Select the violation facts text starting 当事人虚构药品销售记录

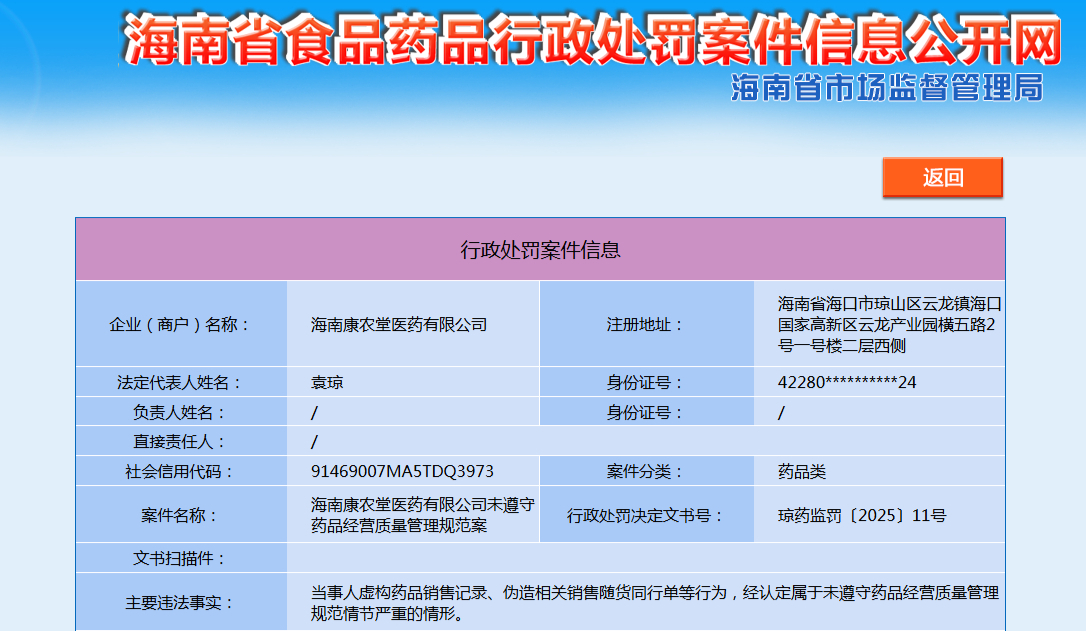coord(655,603)
